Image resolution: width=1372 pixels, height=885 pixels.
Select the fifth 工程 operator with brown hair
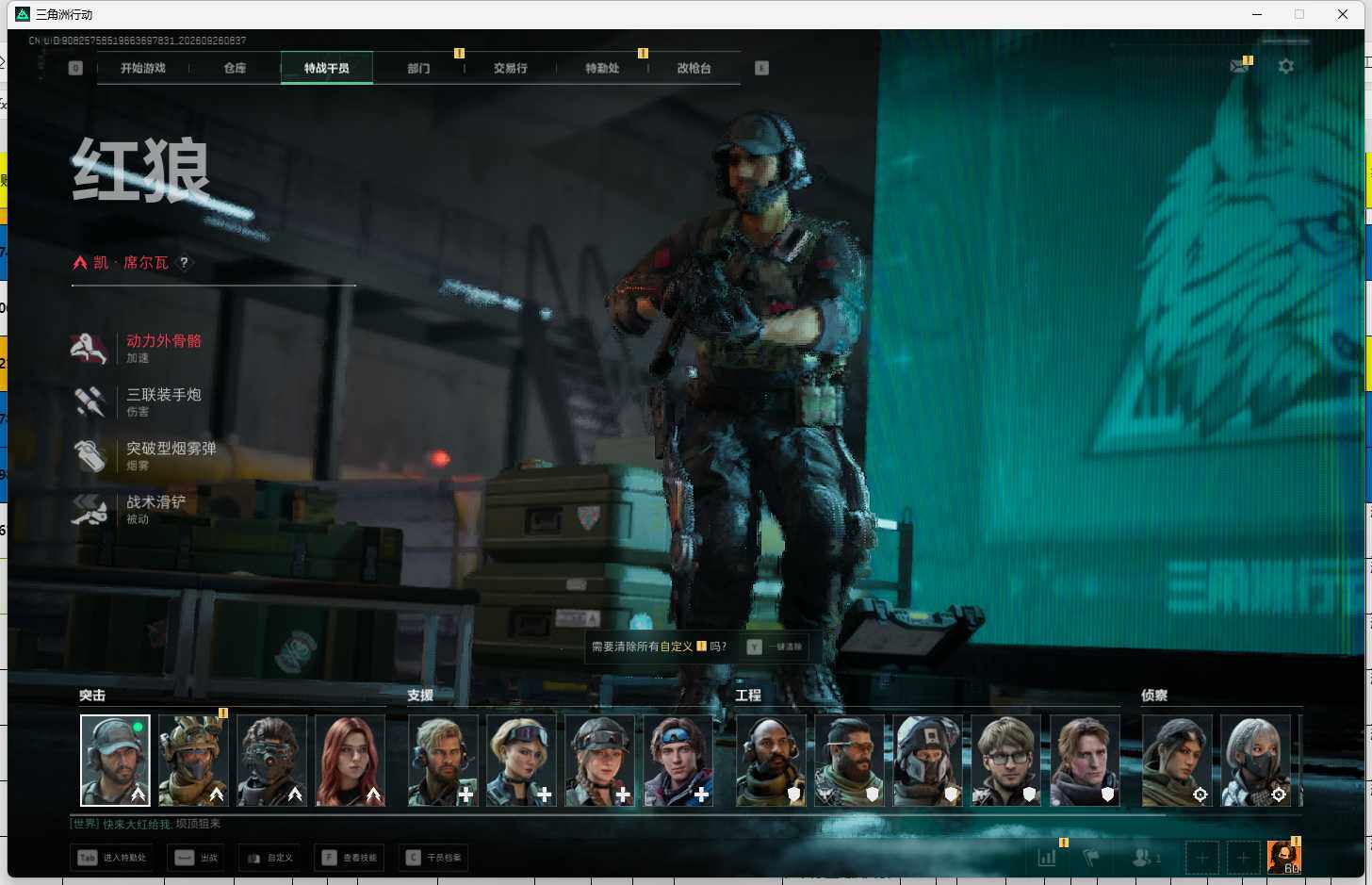coord(1085,761)
